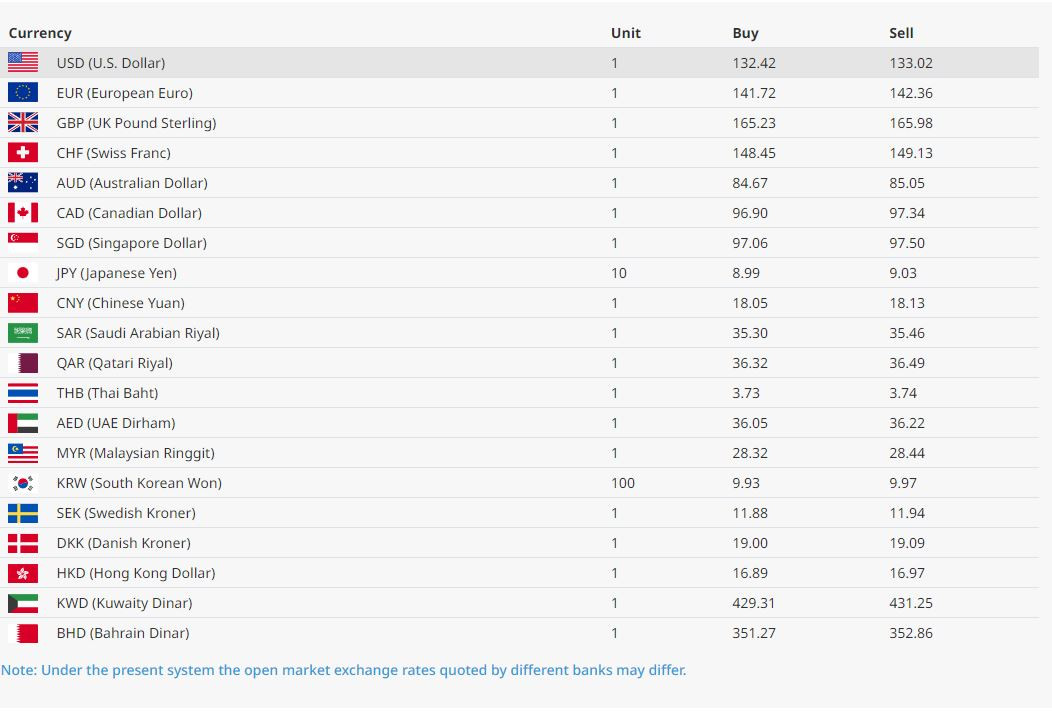Click the Saudi Arabian flag icon
This screenshot has width=1052, height=715.
coord(23,332)
